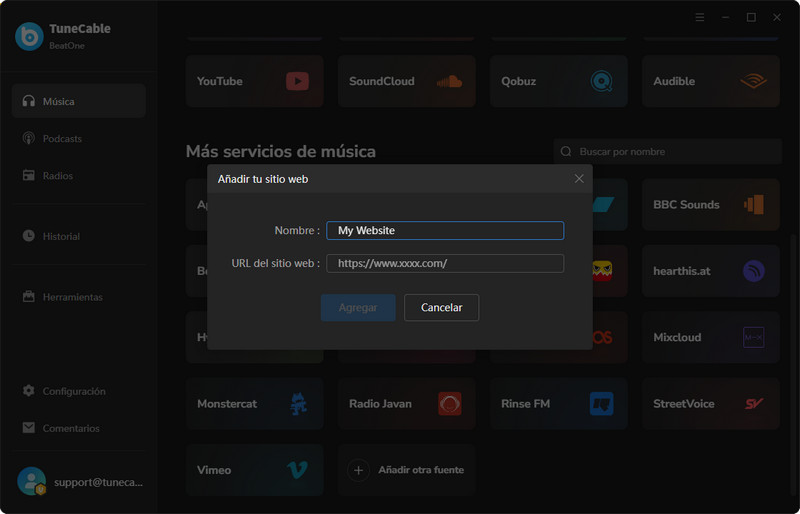Image resolution: width=800 pixels, height=514 pixels.
Task: Open the Historial section
Action: point(79,236)
